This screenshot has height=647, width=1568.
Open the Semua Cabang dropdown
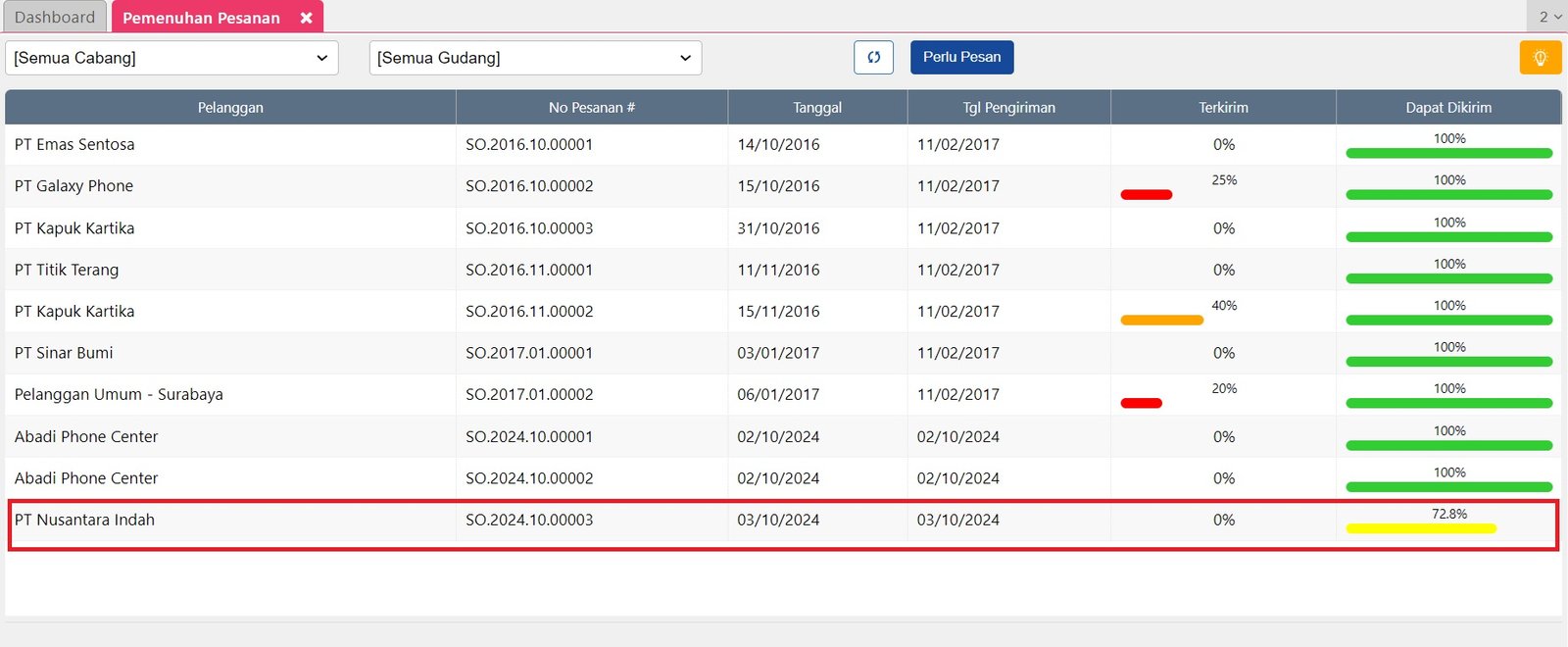[x=171, y=58]
